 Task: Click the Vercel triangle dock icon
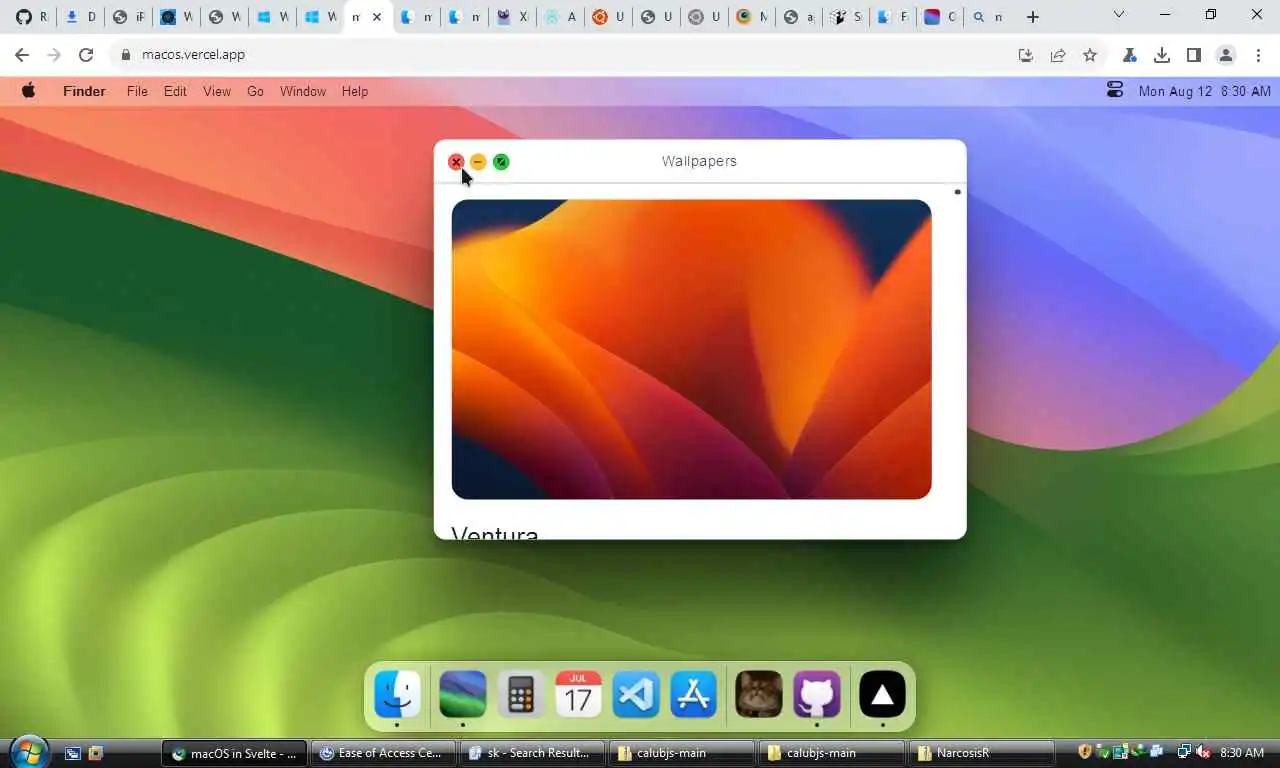[882, 694]
